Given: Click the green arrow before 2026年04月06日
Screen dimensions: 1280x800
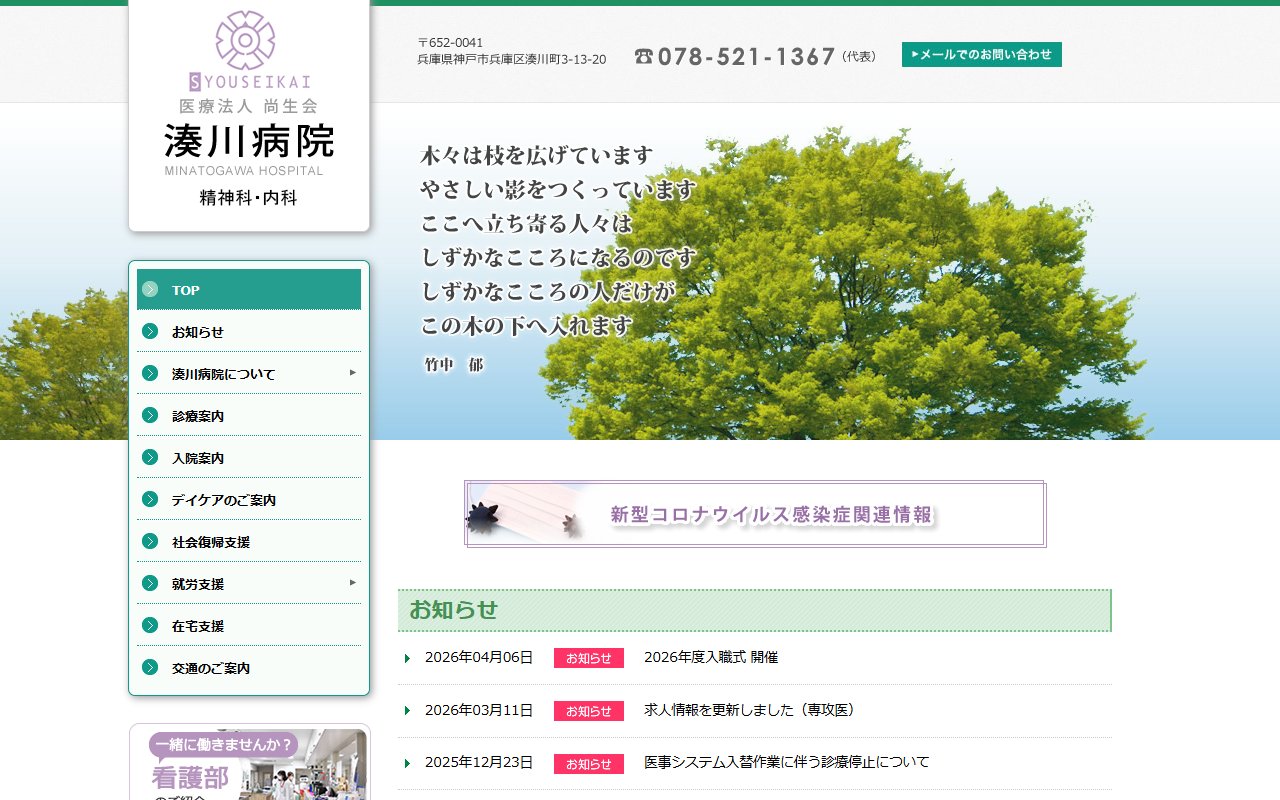Looking at the screenshot, I should pyautogui.click(x=408, y=658).
